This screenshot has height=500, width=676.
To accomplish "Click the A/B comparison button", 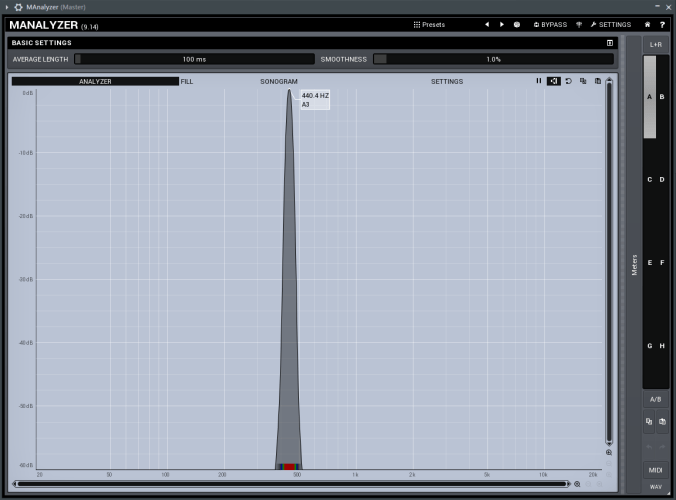I will (x=656, y=399).
